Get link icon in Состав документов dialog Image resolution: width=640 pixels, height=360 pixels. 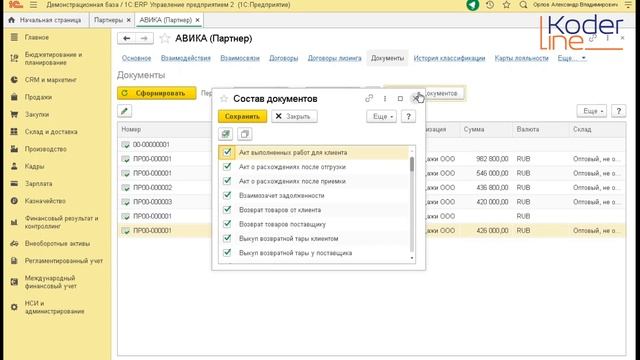pyautogui.click(x=369, y=98)
